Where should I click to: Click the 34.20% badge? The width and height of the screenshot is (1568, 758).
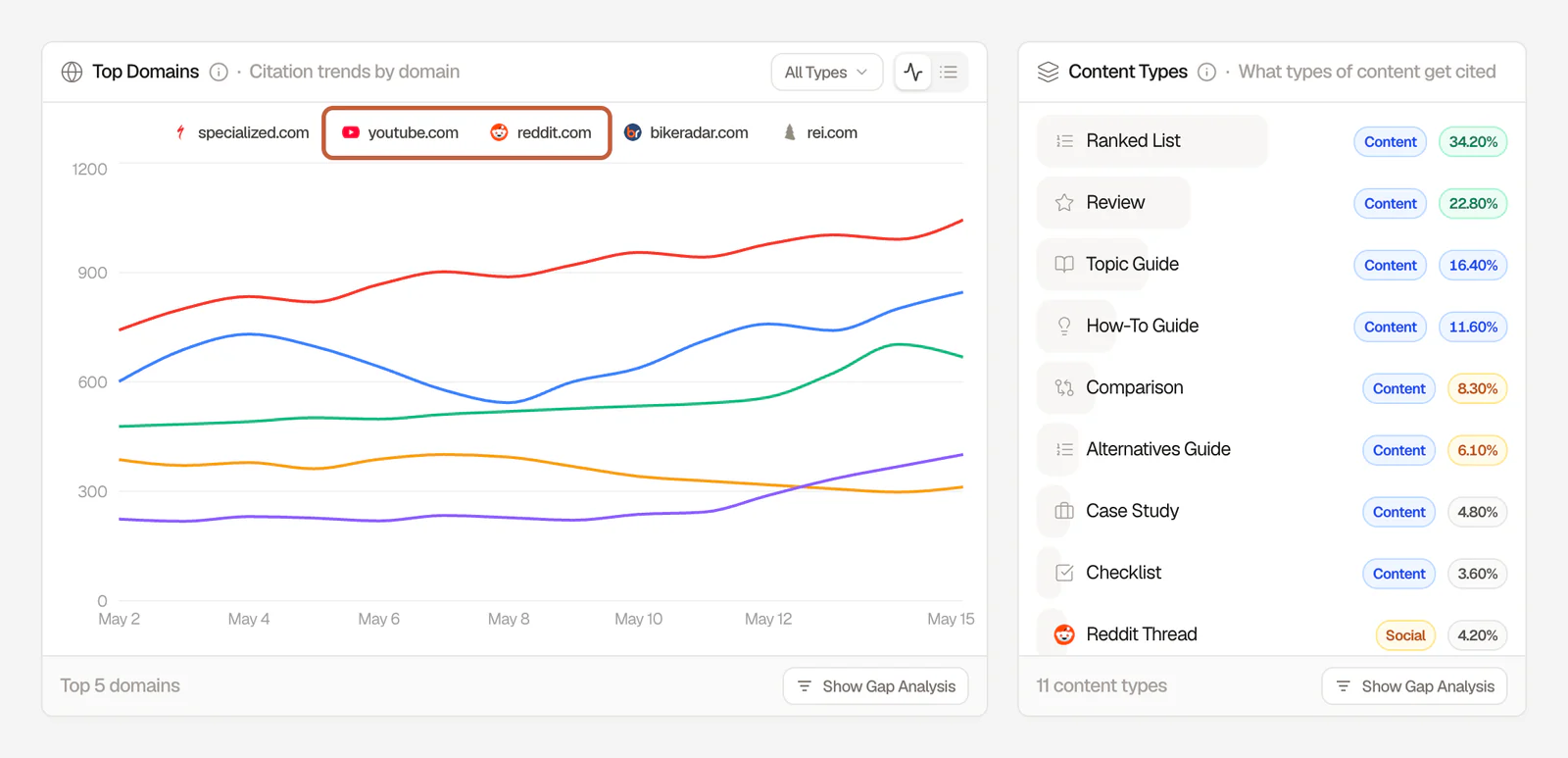1473,142
